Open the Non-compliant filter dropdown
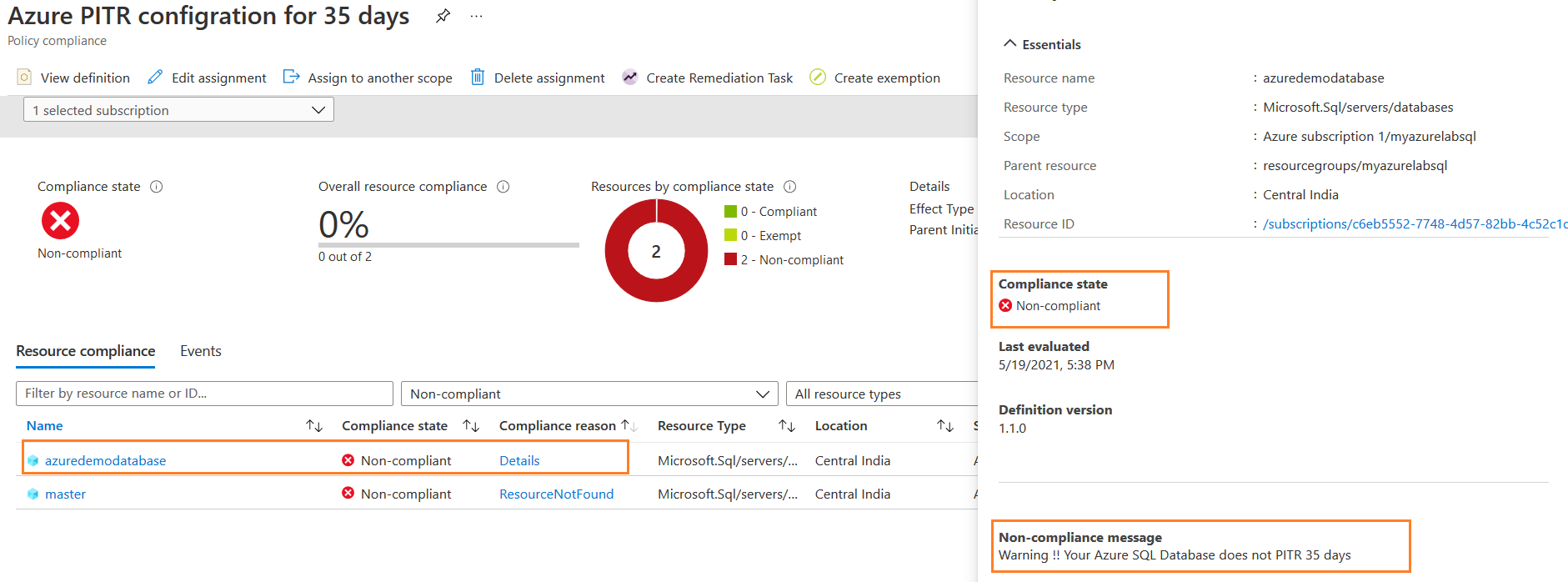 pyautogui.click(x=589, y=394)
